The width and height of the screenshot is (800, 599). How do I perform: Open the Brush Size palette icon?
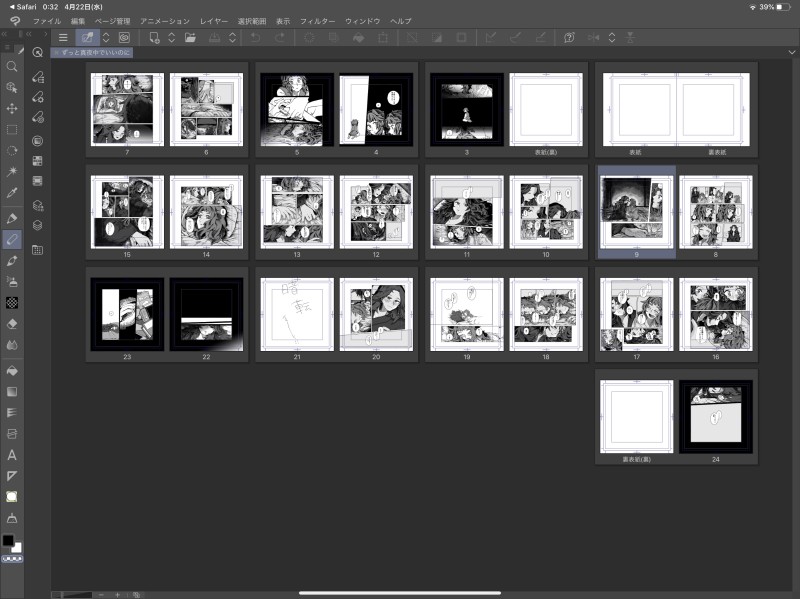[37, 117]
